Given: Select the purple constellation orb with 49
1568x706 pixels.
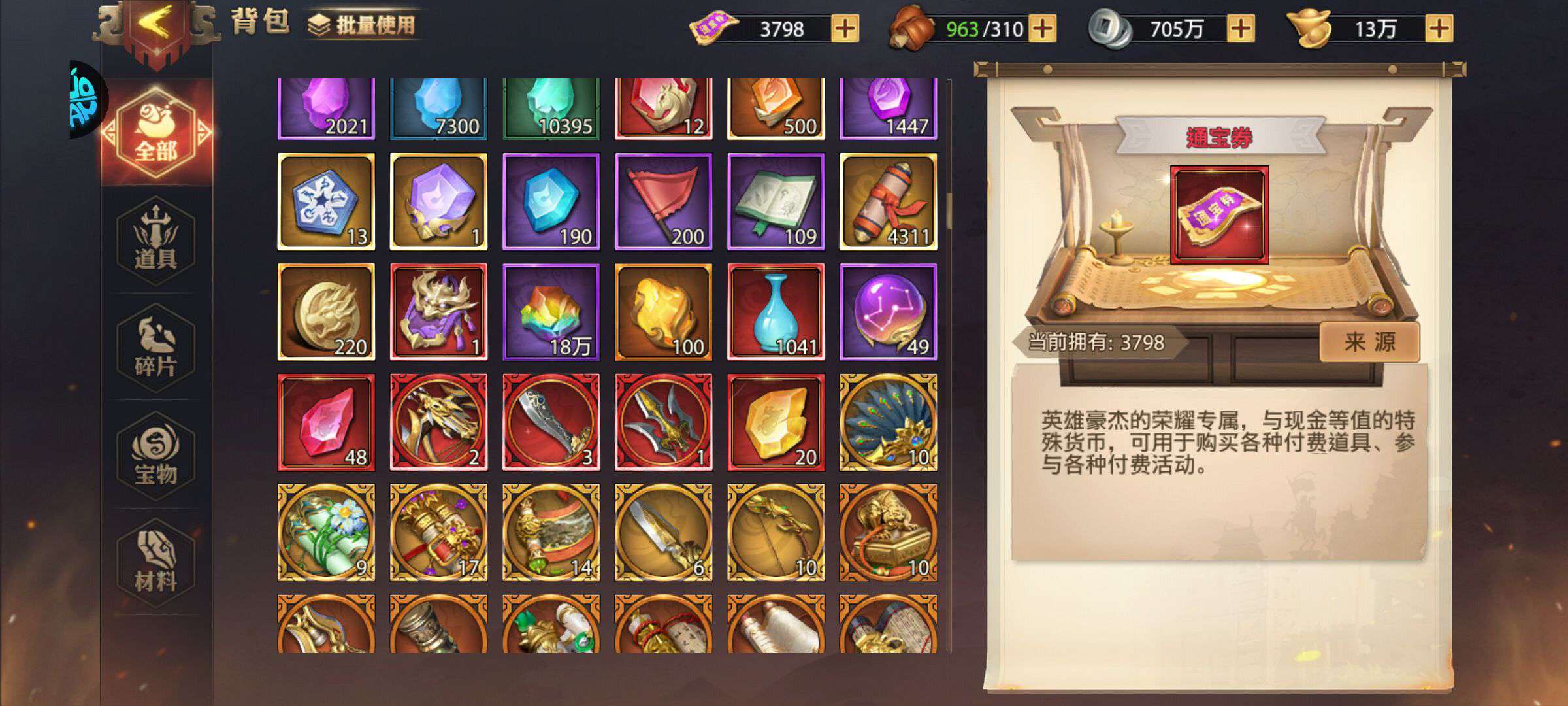Looking at the screenshot, I should (888, 312).
